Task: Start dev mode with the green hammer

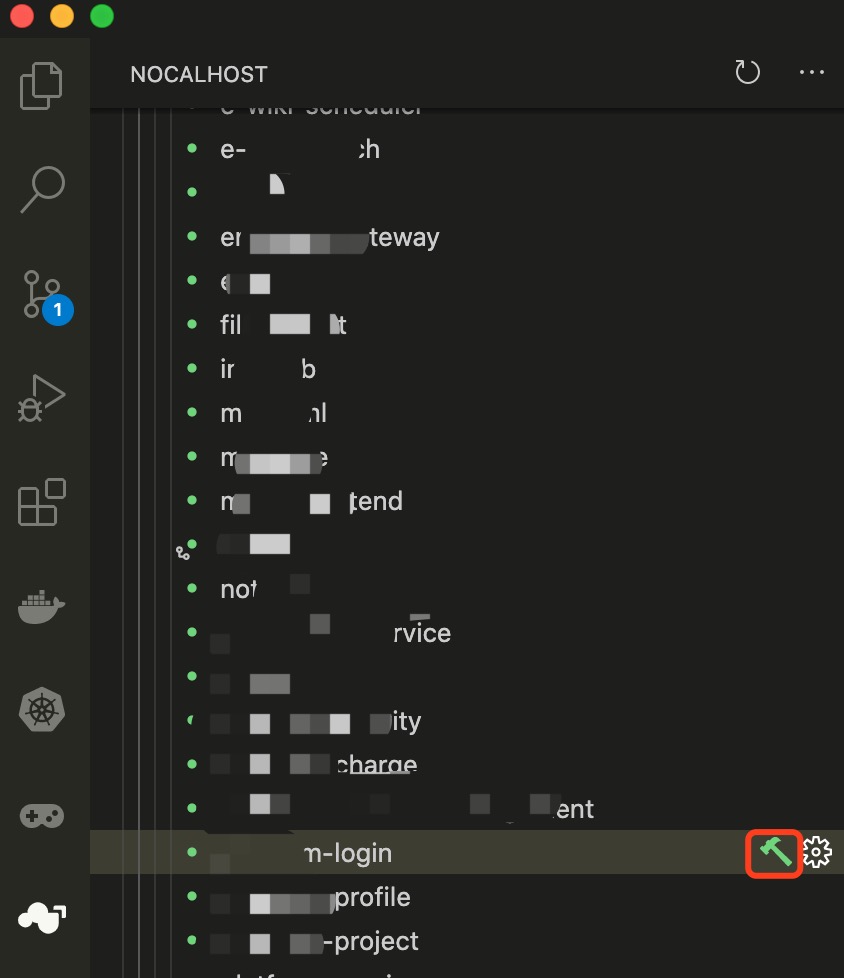Action: pyautogui.click(x=775, y=853)
